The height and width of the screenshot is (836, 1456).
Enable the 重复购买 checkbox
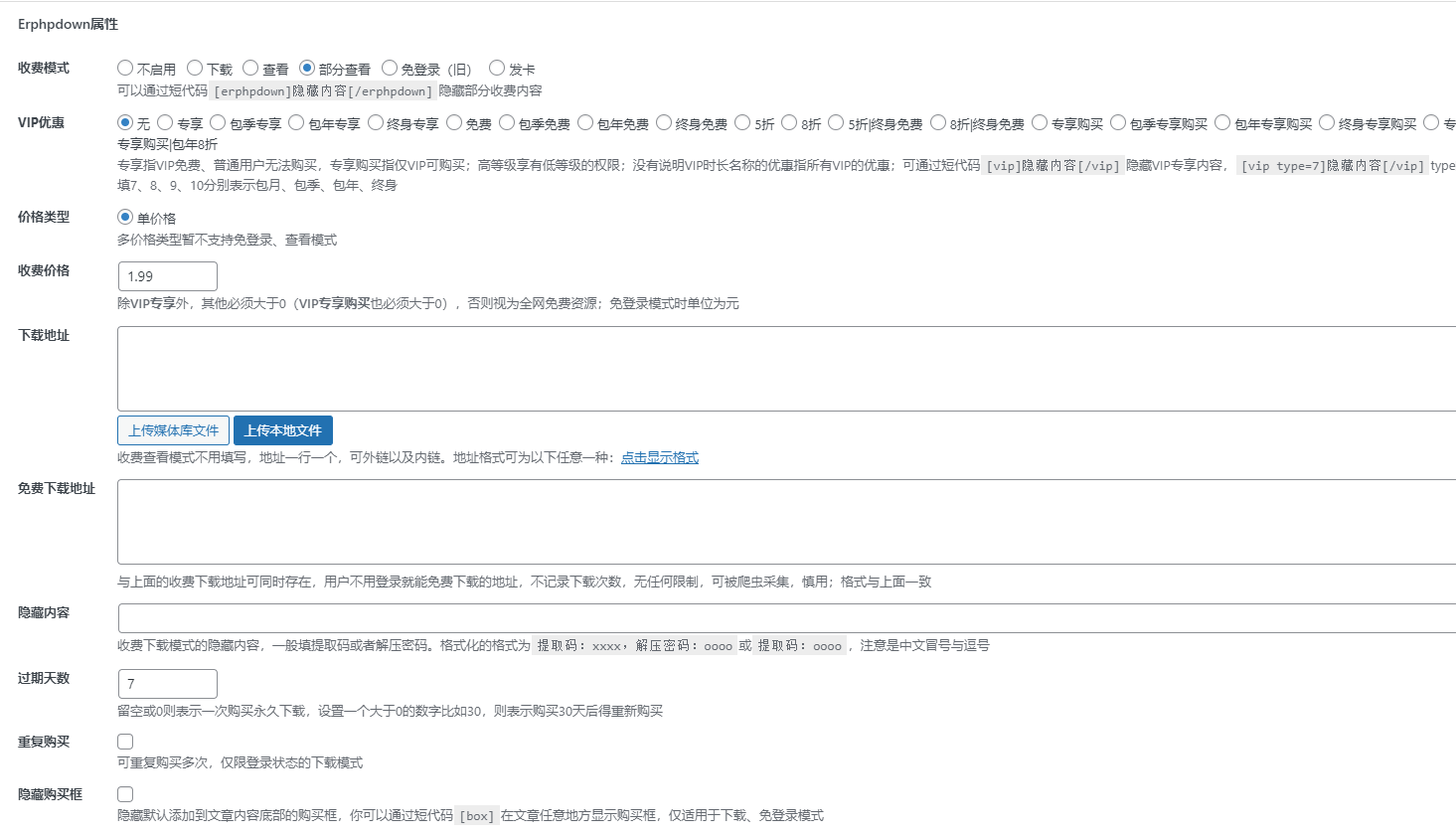point(125,741)
